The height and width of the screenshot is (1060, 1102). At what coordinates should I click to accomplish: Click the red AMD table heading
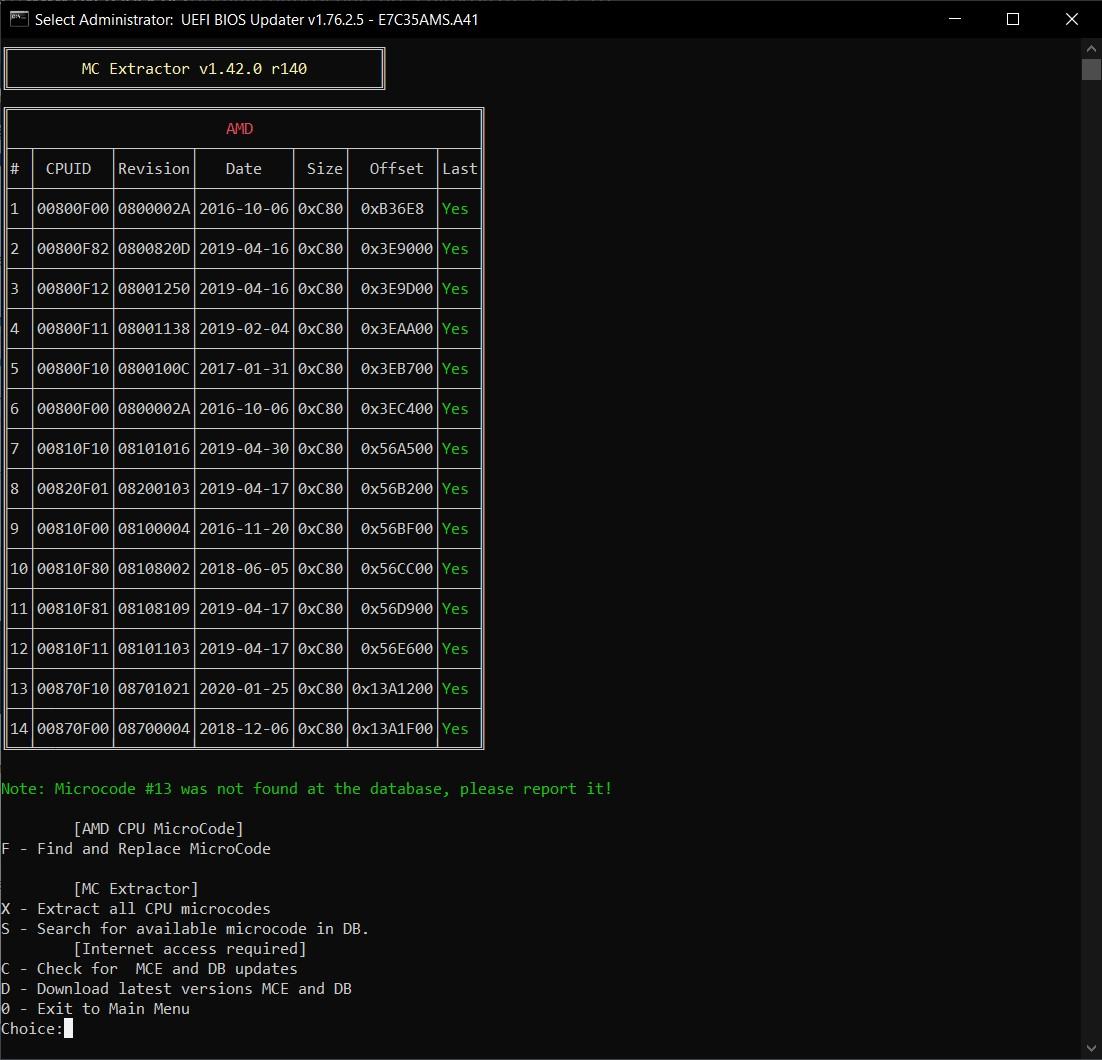click(x=240, y=129)
